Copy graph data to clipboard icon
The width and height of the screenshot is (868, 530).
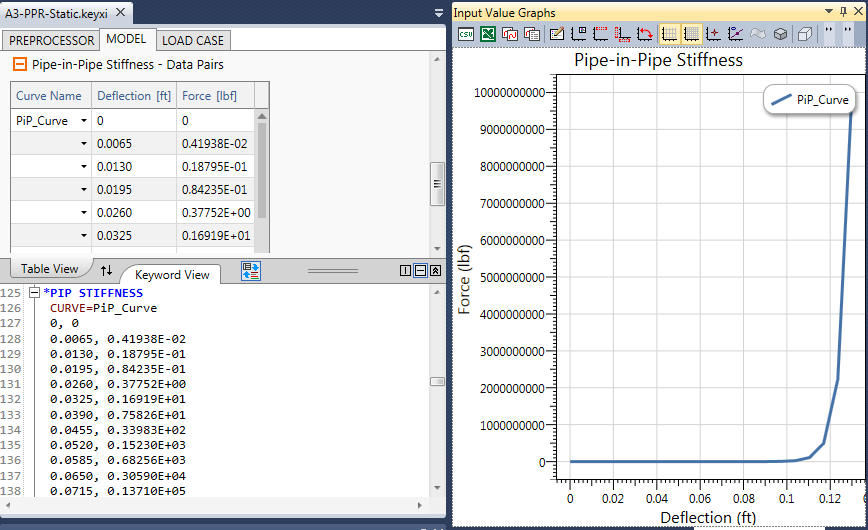coord(532,34)
